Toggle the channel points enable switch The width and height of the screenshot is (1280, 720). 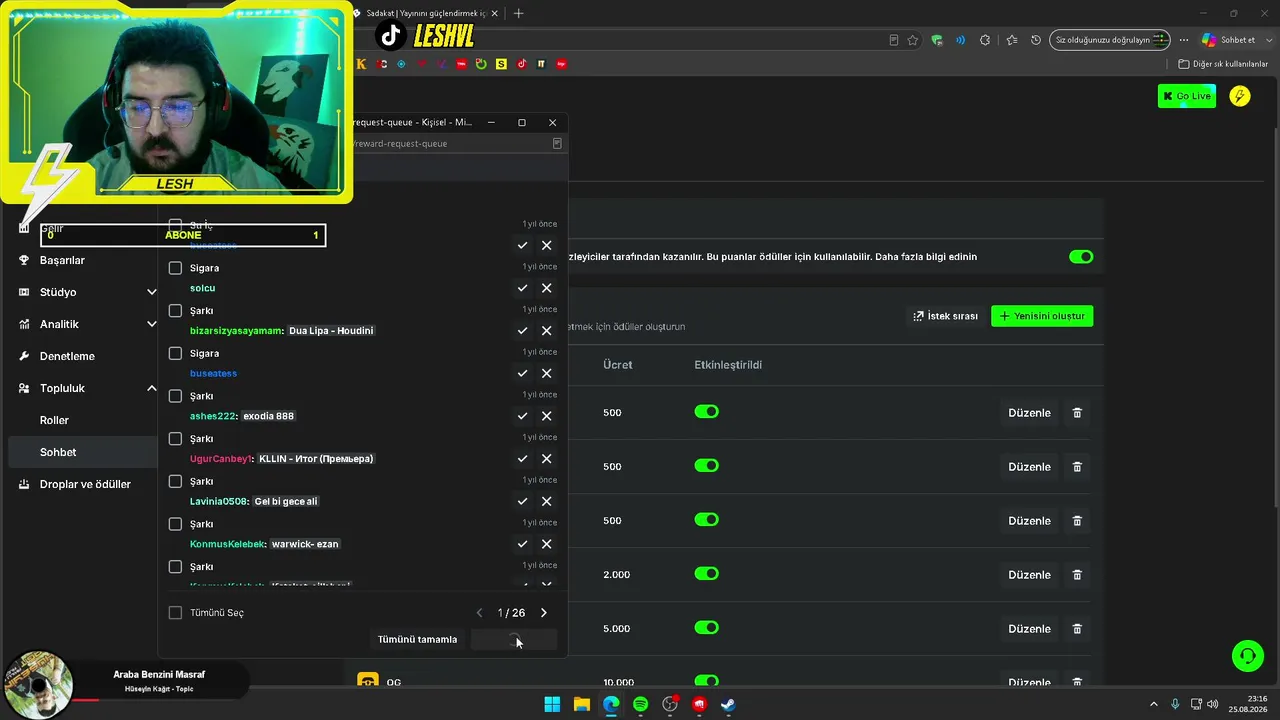[x=1081, y=257]
